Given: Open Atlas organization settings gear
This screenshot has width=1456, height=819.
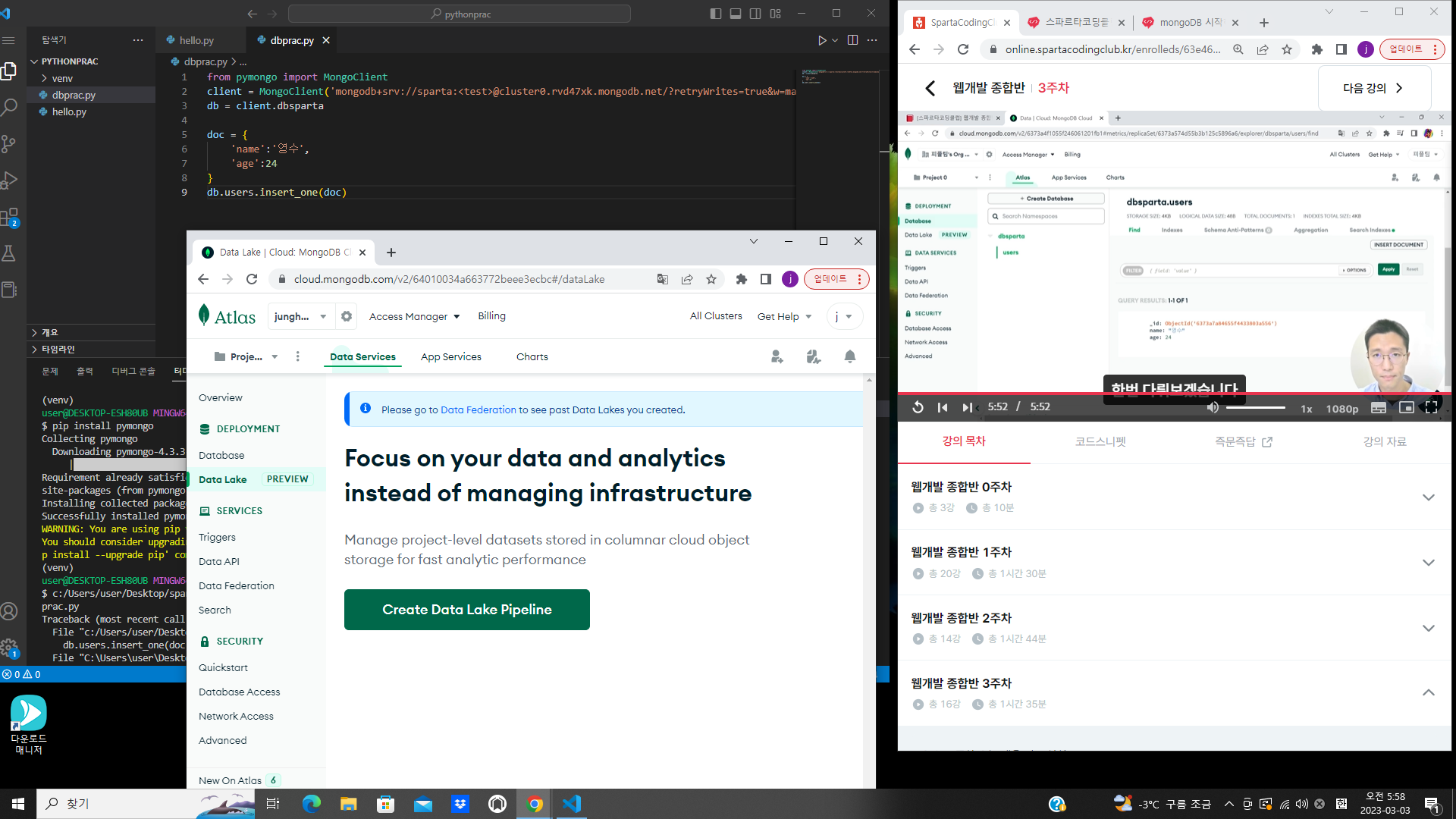Looking at the screenshot, I should coord(347,316).
